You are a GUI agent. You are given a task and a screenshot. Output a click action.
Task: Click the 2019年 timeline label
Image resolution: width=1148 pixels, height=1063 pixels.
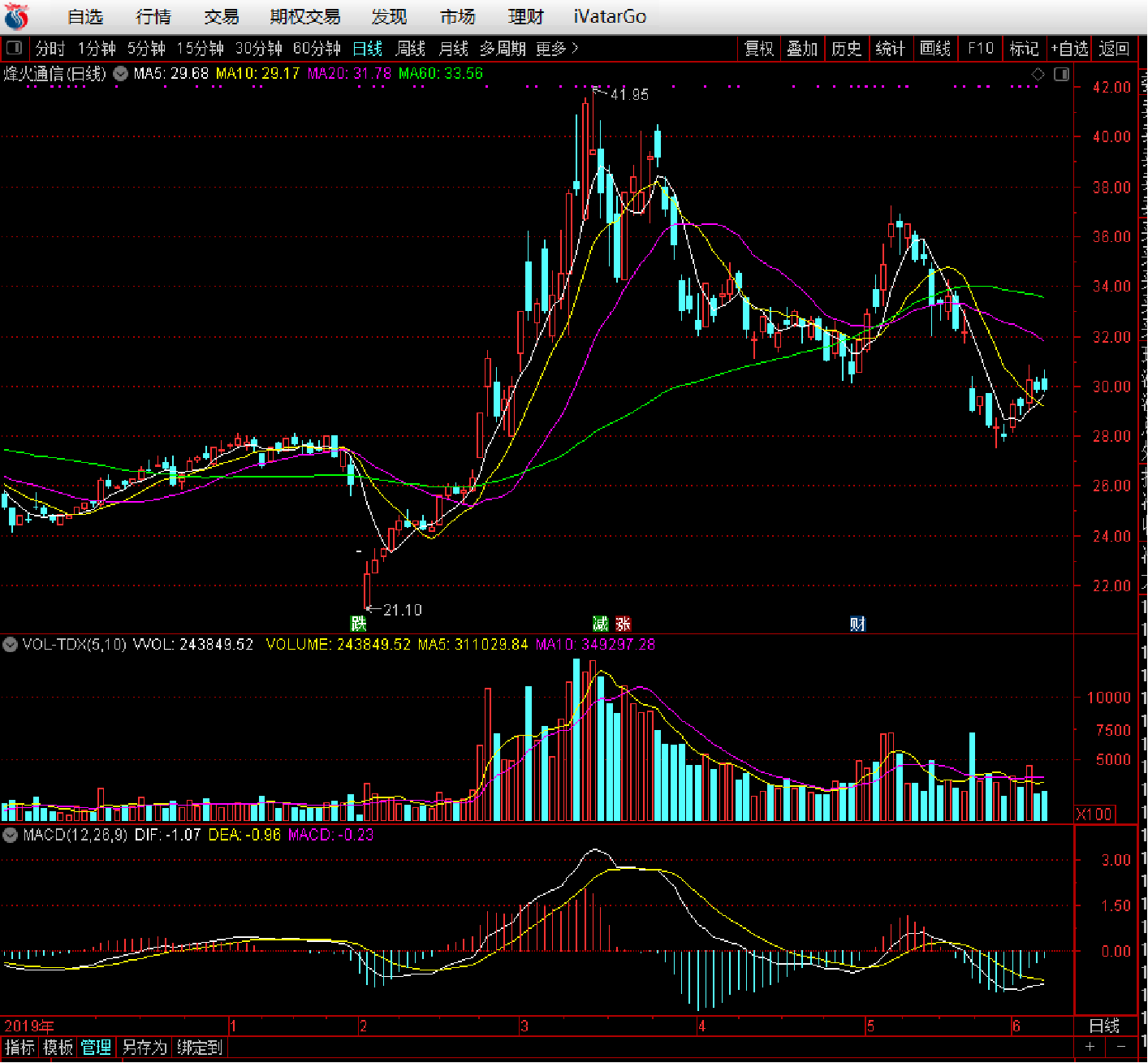click(x=29, y=1026)
